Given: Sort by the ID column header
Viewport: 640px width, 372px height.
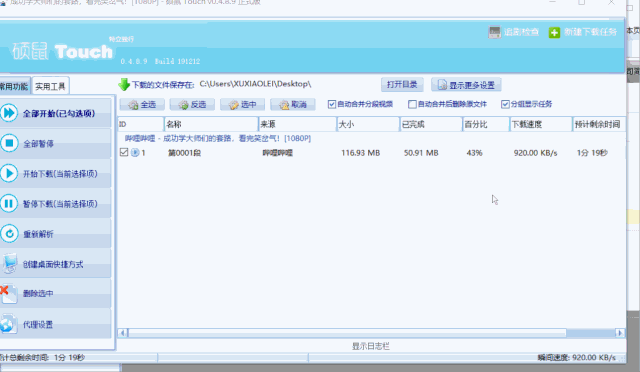Looking at the screenshot, I should (140, 124).
